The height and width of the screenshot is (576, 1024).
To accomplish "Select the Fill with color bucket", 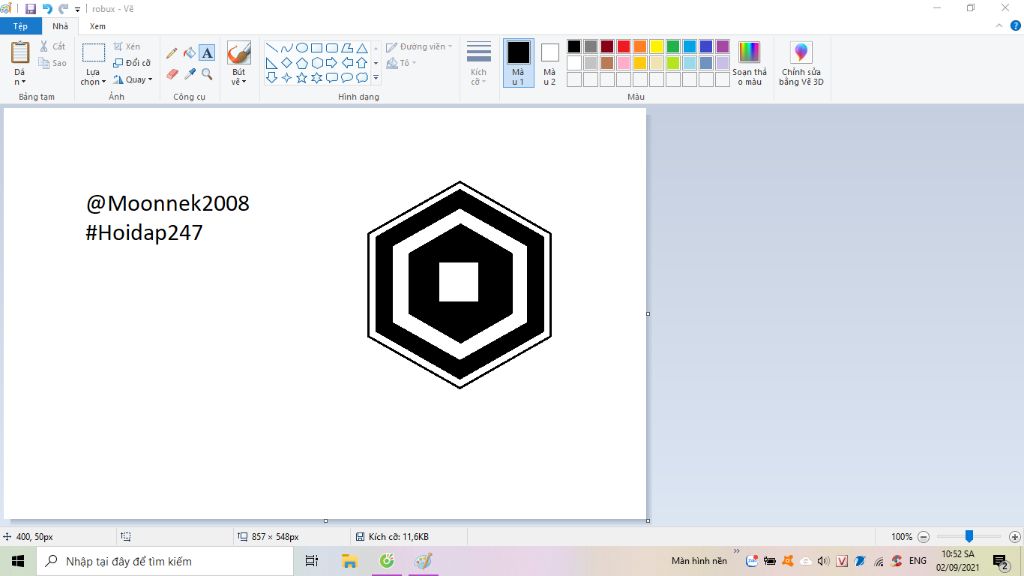I will (189, 53).
